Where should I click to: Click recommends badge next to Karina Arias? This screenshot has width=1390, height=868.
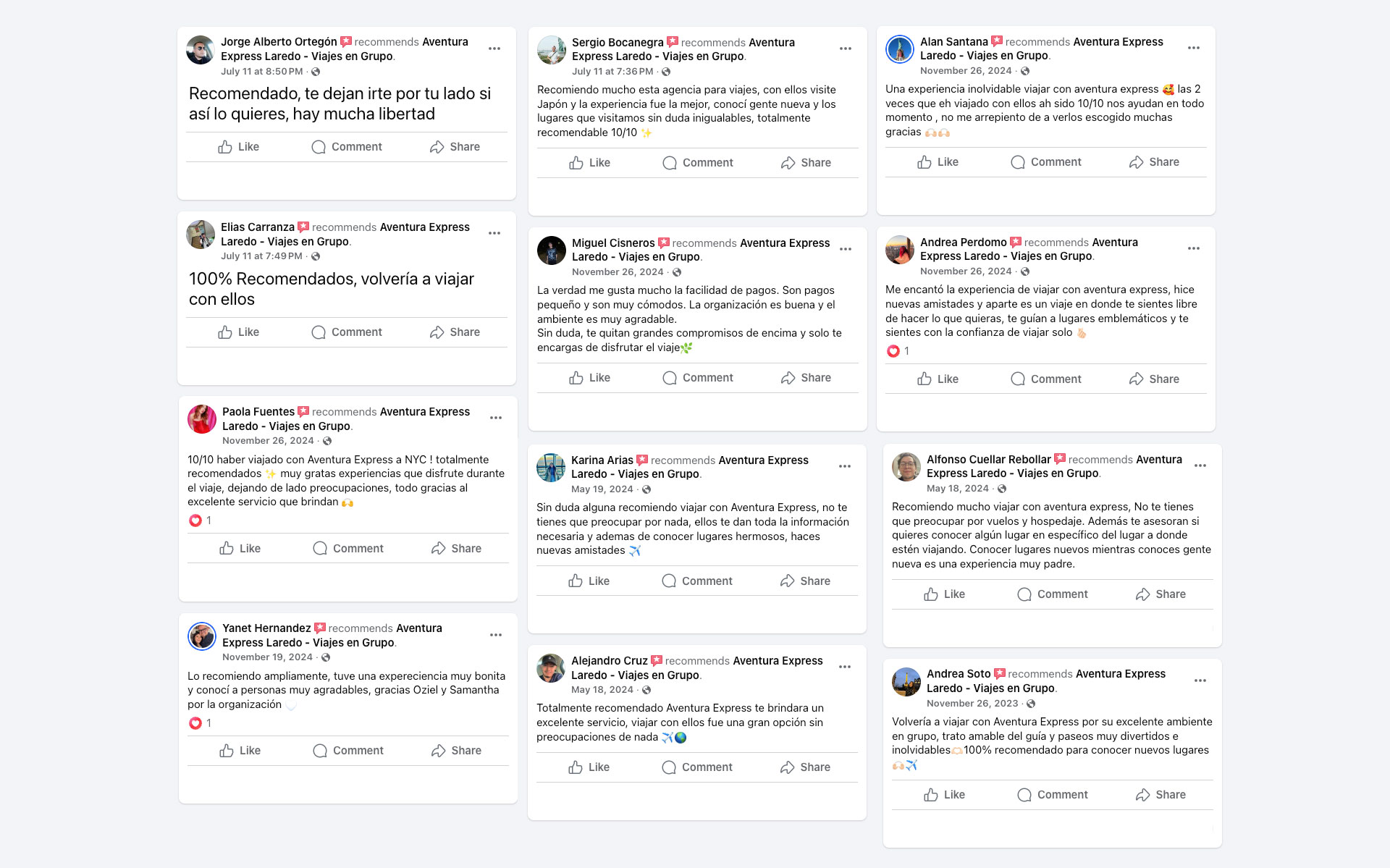(x=642, y=460)
